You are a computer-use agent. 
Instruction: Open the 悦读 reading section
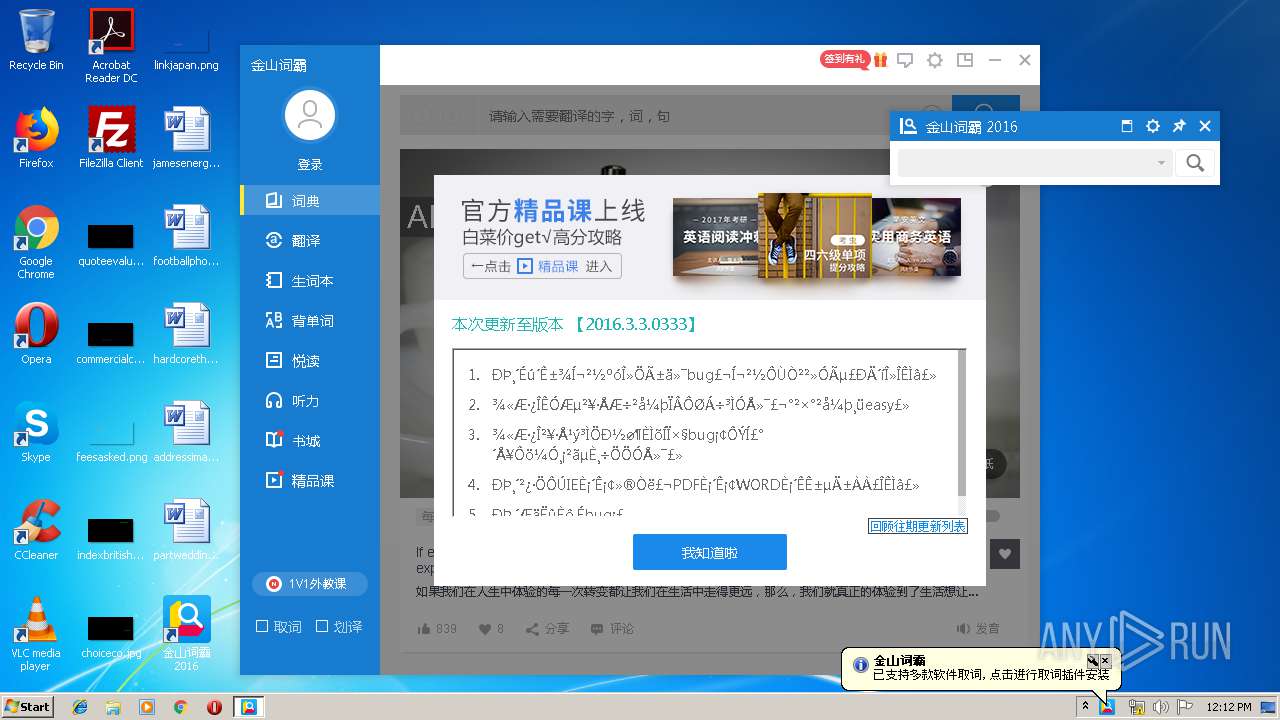310,361
